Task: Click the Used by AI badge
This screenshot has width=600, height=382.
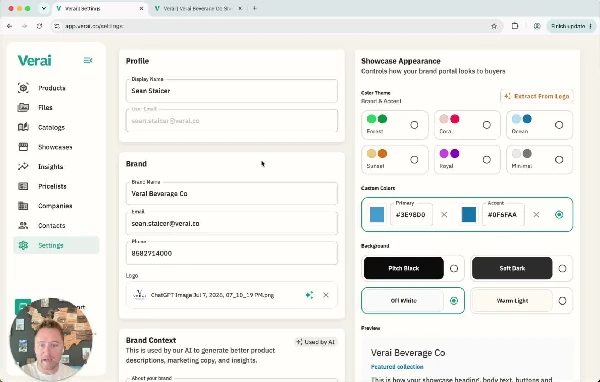Action: pyautogui.click(x=316, y=342)
